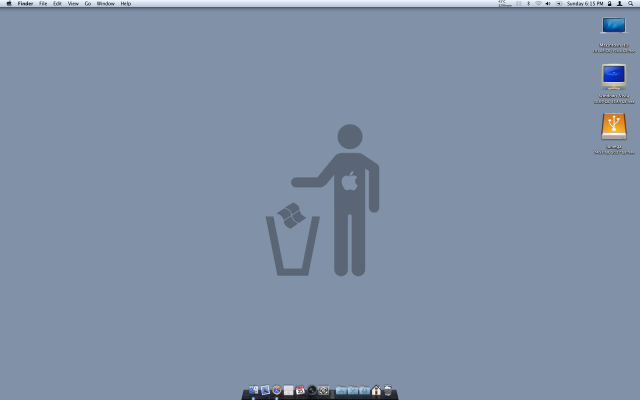This screenshot has width=640, height=400.
Task: Open the Go menu
Action: pyautogui.click(x=88, y=3)
